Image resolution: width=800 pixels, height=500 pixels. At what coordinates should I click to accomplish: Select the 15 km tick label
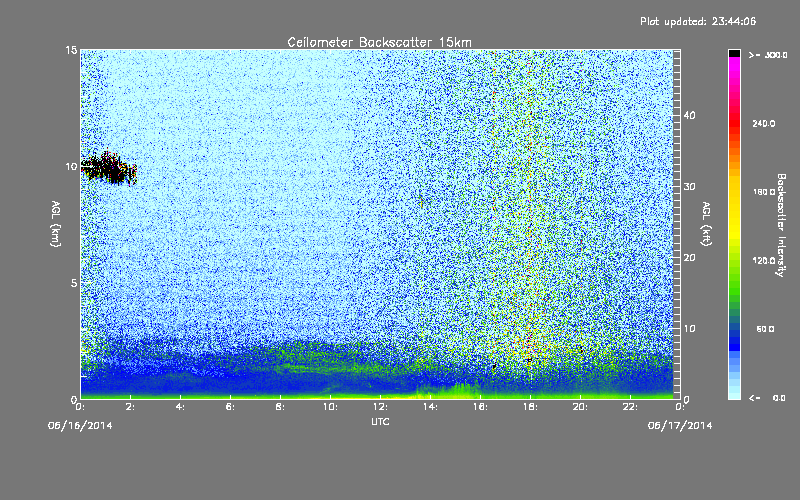pyautogui.click(x=71, y=50)
